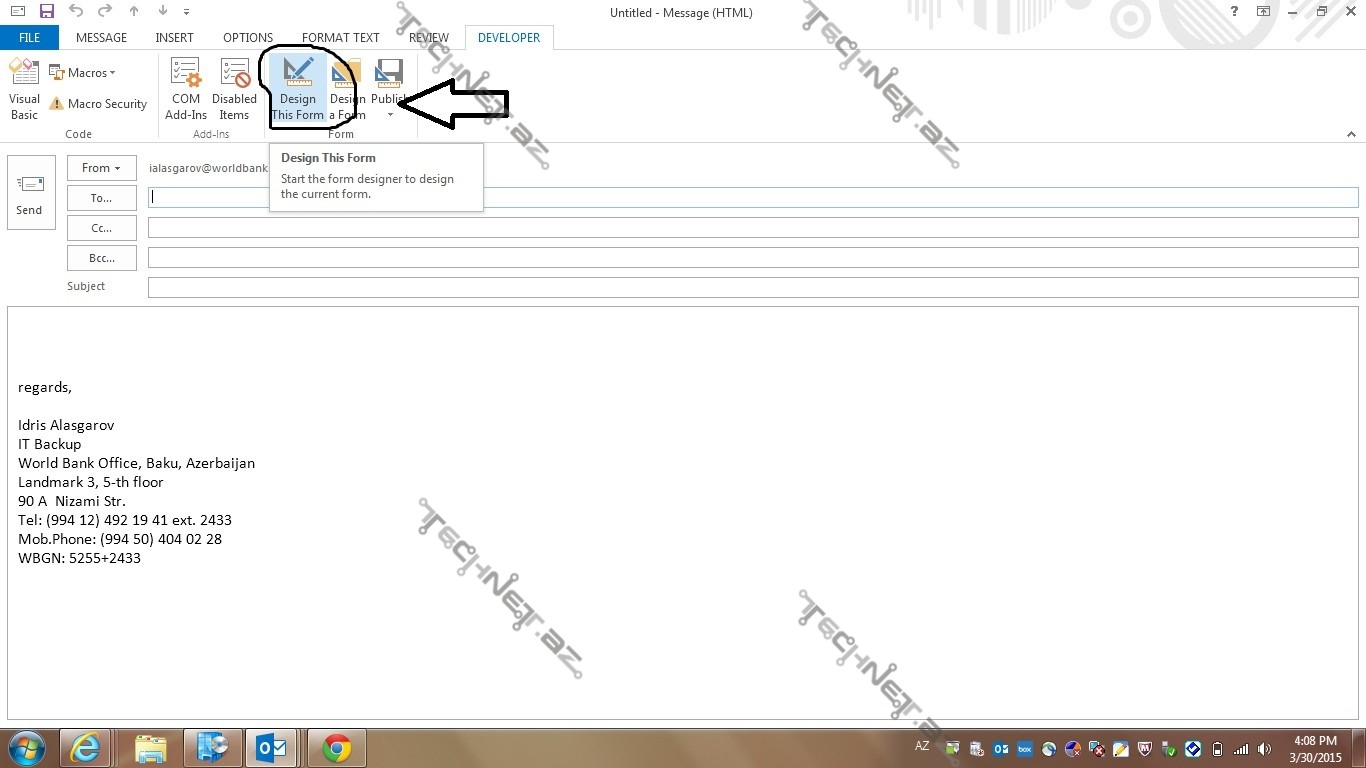Screen dimensions: 1366x768
Task: Expand the Publish dropdown arrow
Action: pyautogui.click(x=390, y=115)
